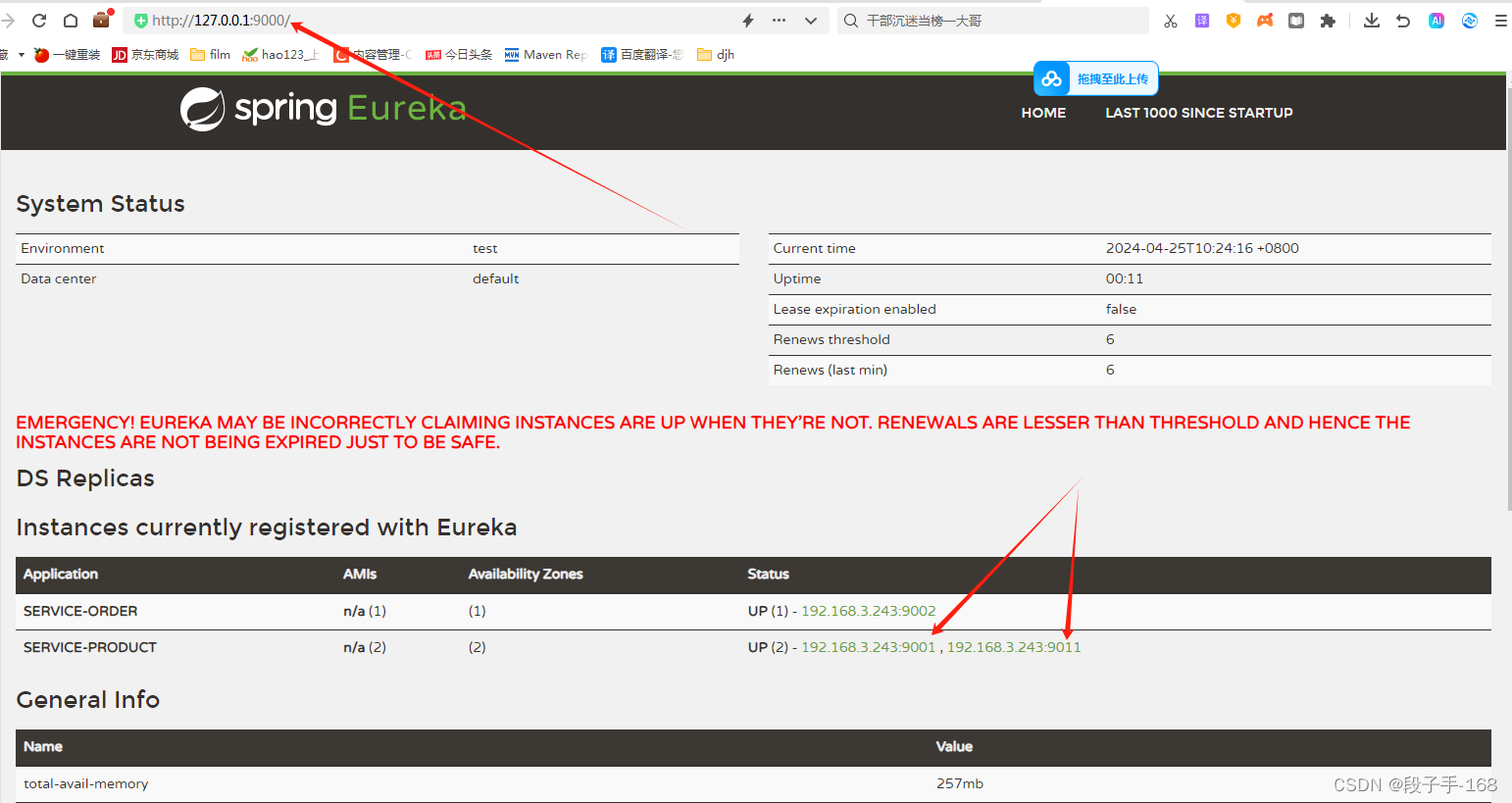
Task: Open the 京东商城 bookmark
Action: (145, 55)
